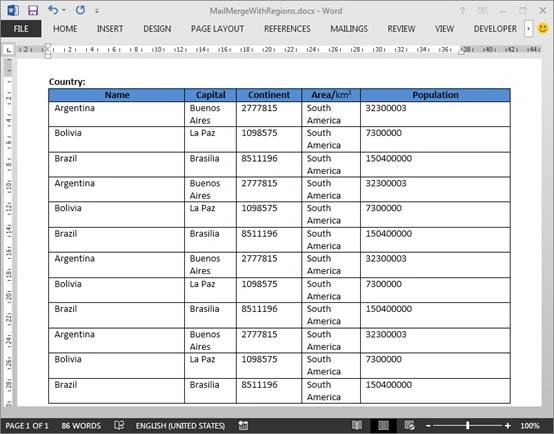
Task: Click the Country: heading text
Action: [x=67, y=82]
